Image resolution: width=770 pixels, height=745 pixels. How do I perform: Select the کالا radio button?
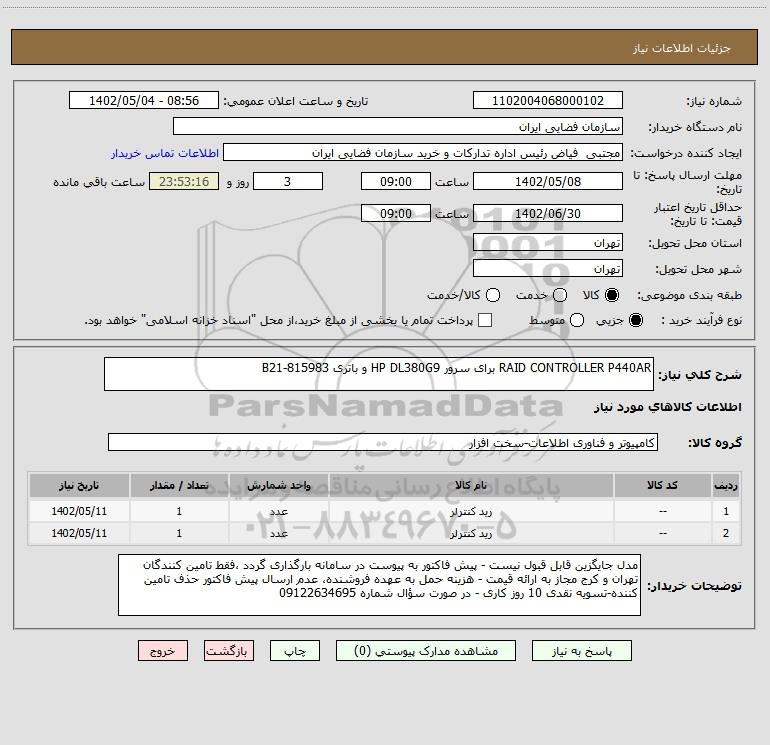pos(612,295)
